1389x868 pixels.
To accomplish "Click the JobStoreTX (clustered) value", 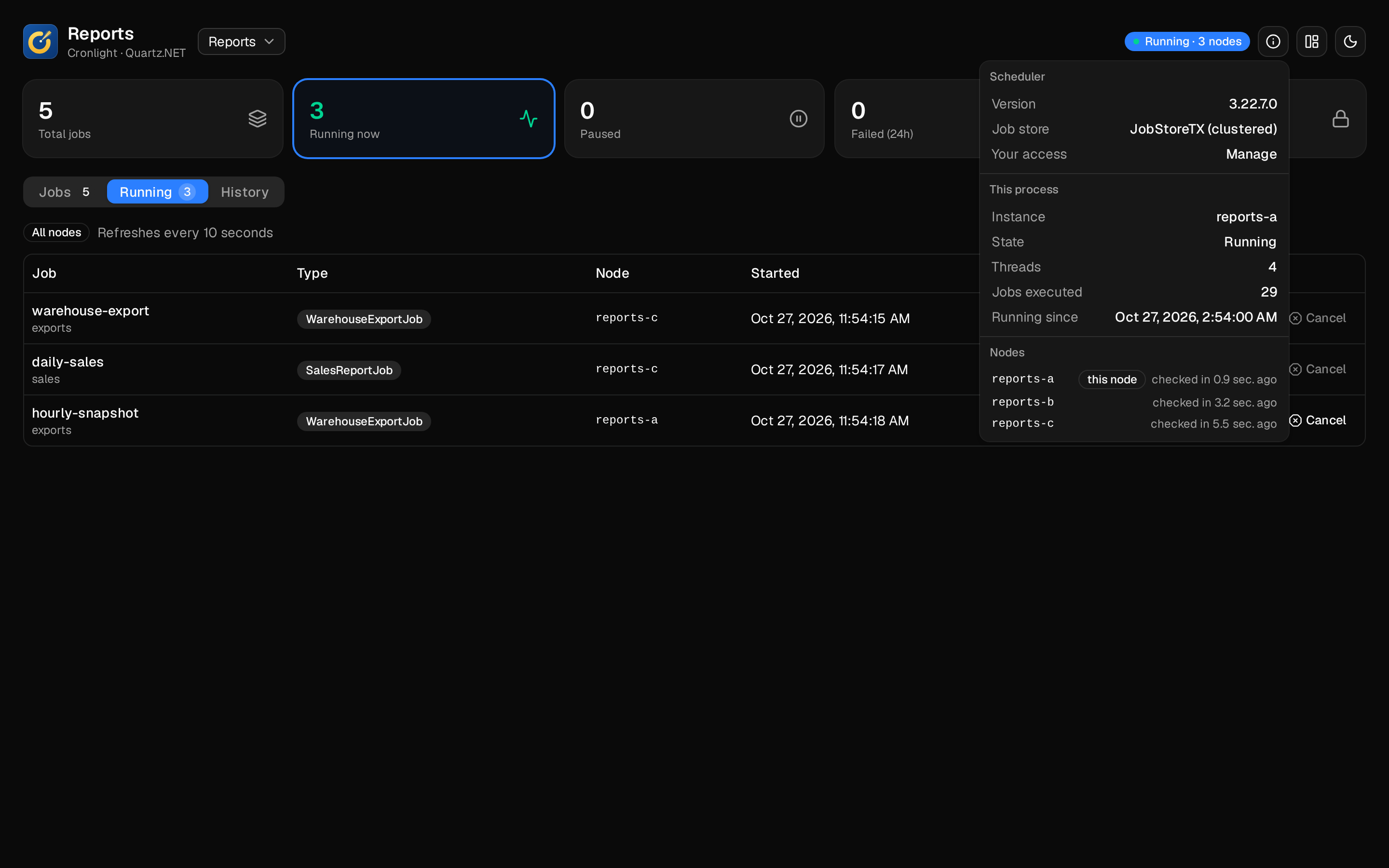I will pyautogui.click(x=1203, y=129).
